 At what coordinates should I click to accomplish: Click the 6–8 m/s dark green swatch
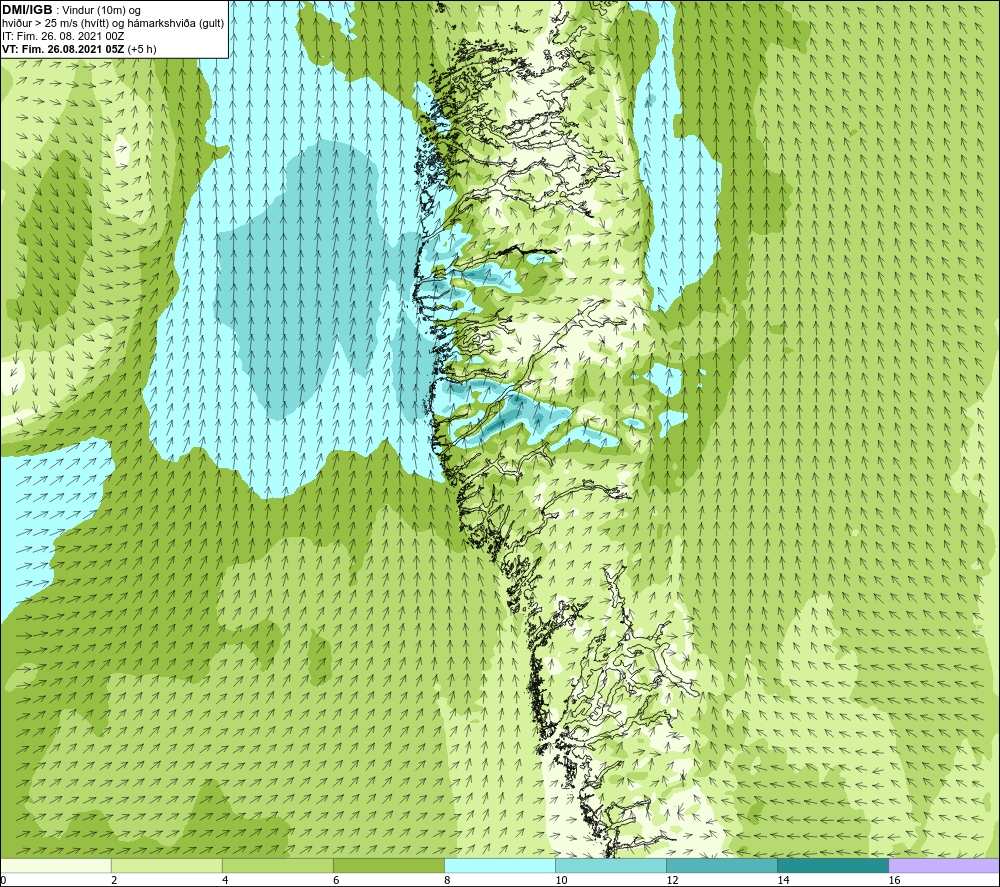pos(389,866)
